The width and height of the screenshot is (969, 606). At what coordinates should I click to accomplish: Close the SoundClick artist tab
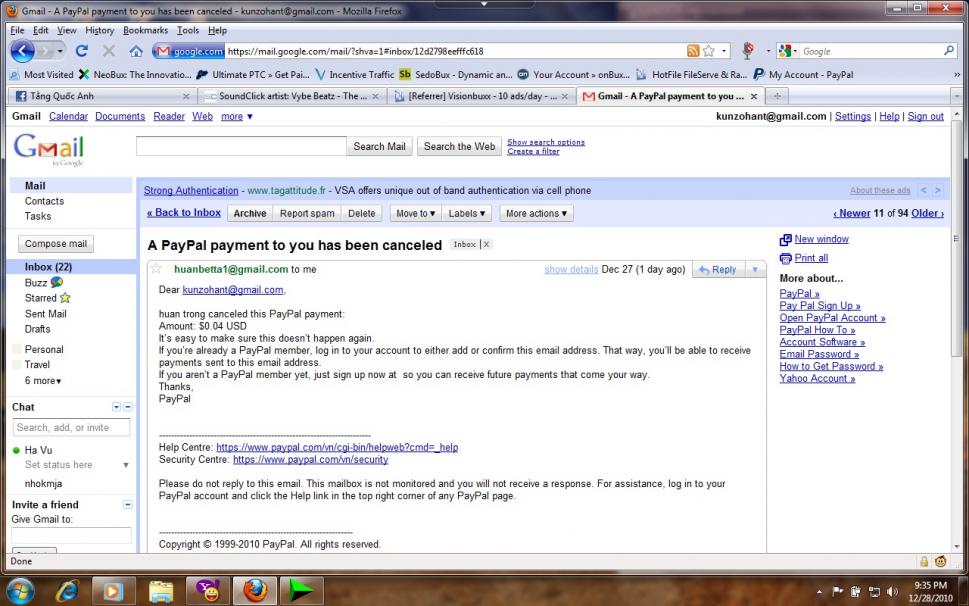375,96
